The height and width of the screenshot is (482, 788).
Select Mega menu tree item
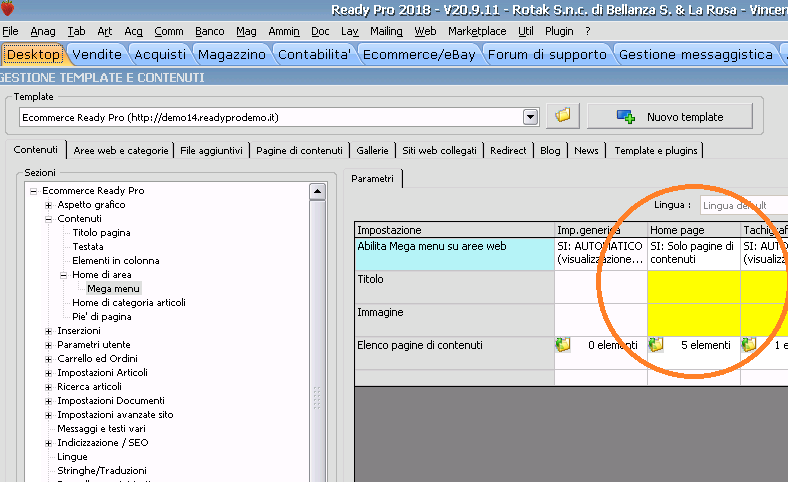tap(113, 288)
